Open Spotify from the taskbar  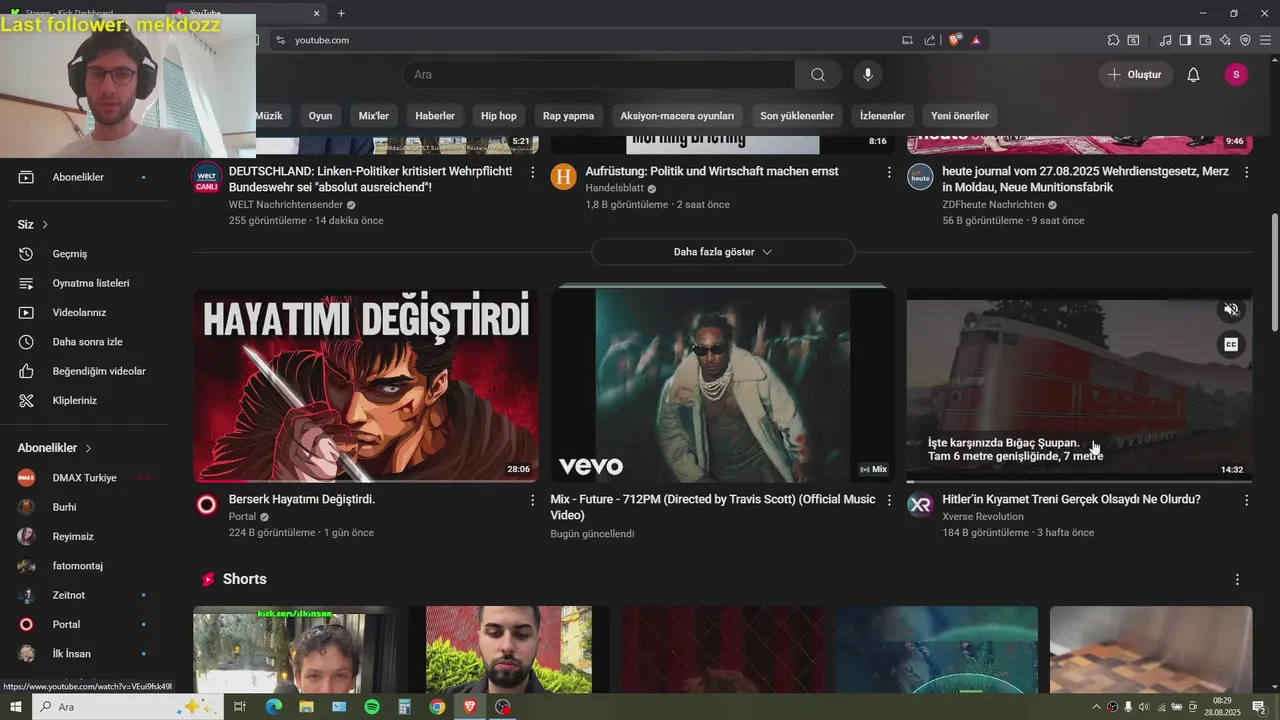(371, 707)
